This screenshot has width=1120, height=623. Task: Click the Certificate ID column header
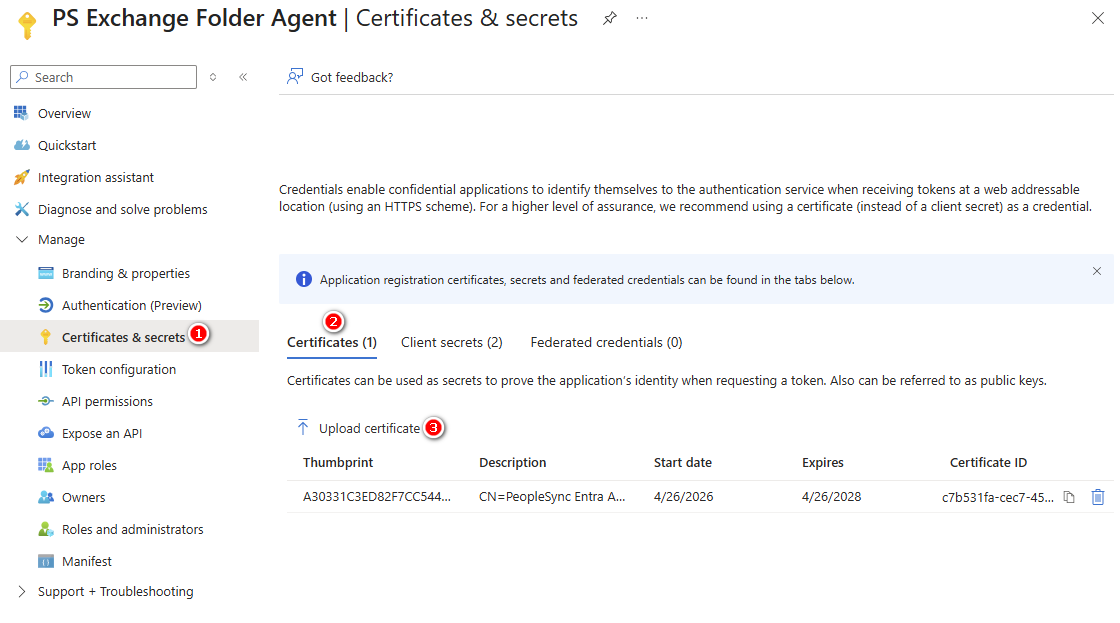(x=989, y=463)
